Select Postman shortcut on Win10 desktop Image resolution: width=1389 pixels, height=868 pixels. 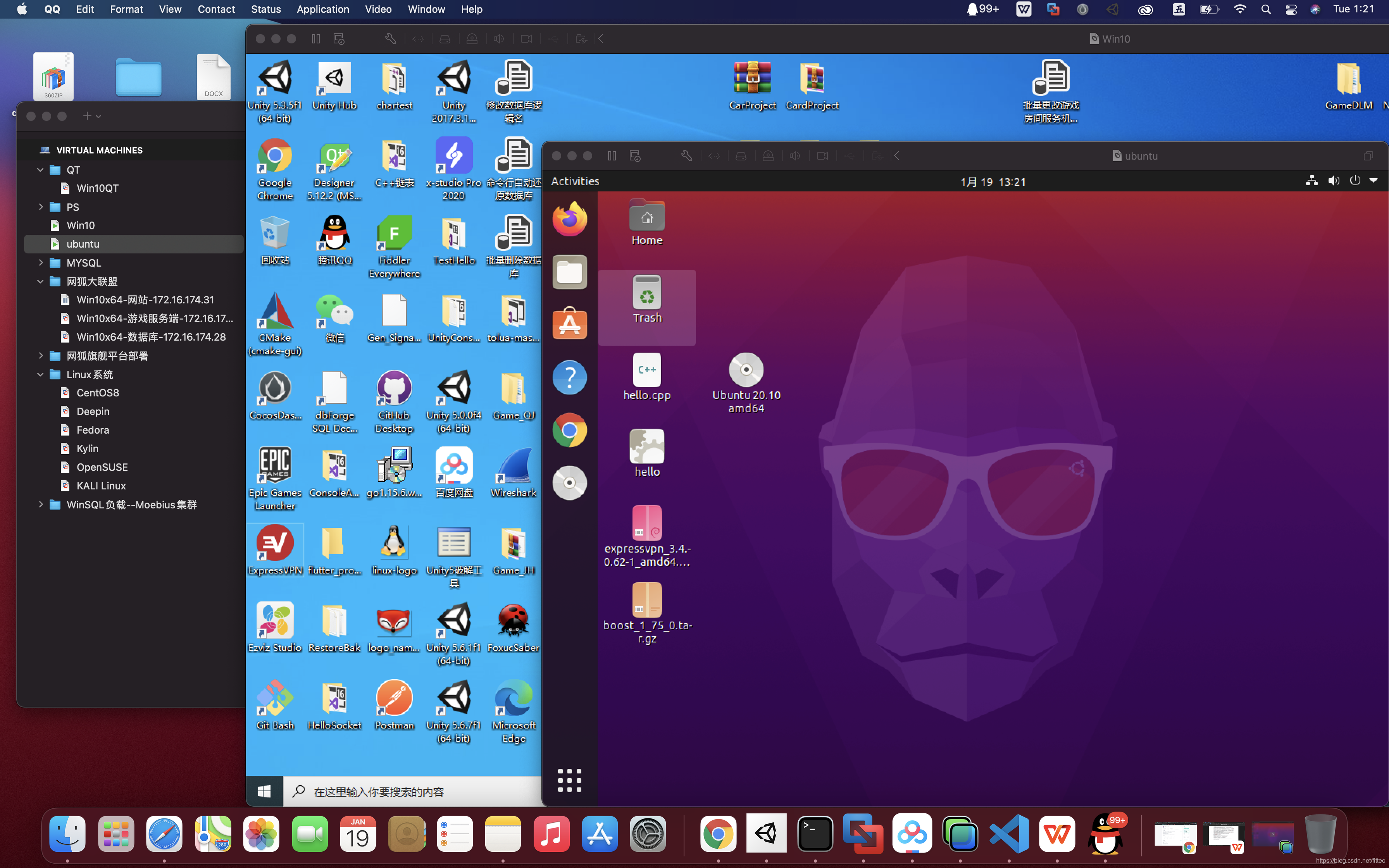point(394,706)
